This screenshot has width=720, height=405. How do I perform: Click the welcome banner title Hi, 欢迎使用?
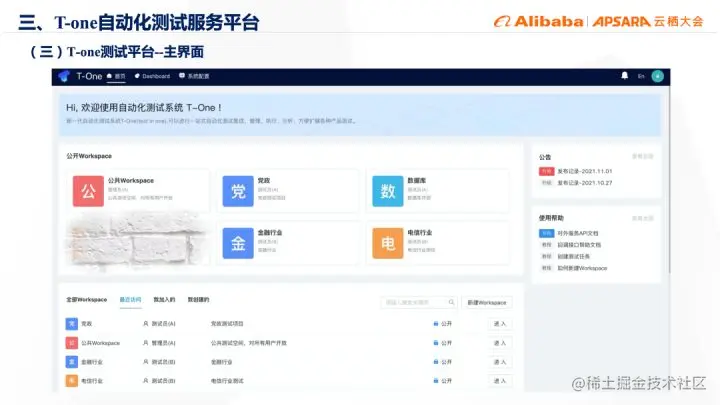tap(144, 107)
